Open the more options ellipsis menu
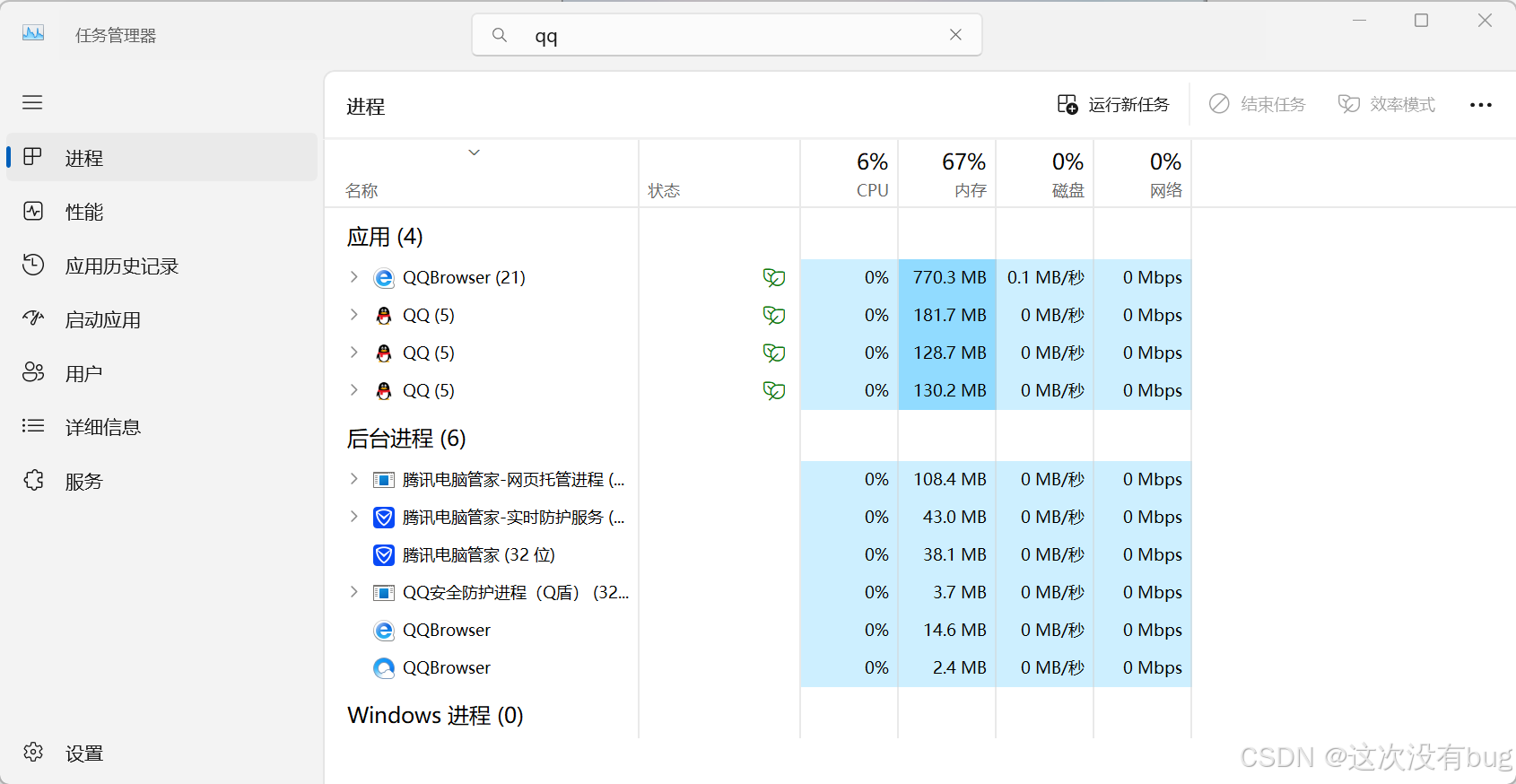Image resolution: width=1516 pixels, height=784 pixels. tap(1481, 105)
